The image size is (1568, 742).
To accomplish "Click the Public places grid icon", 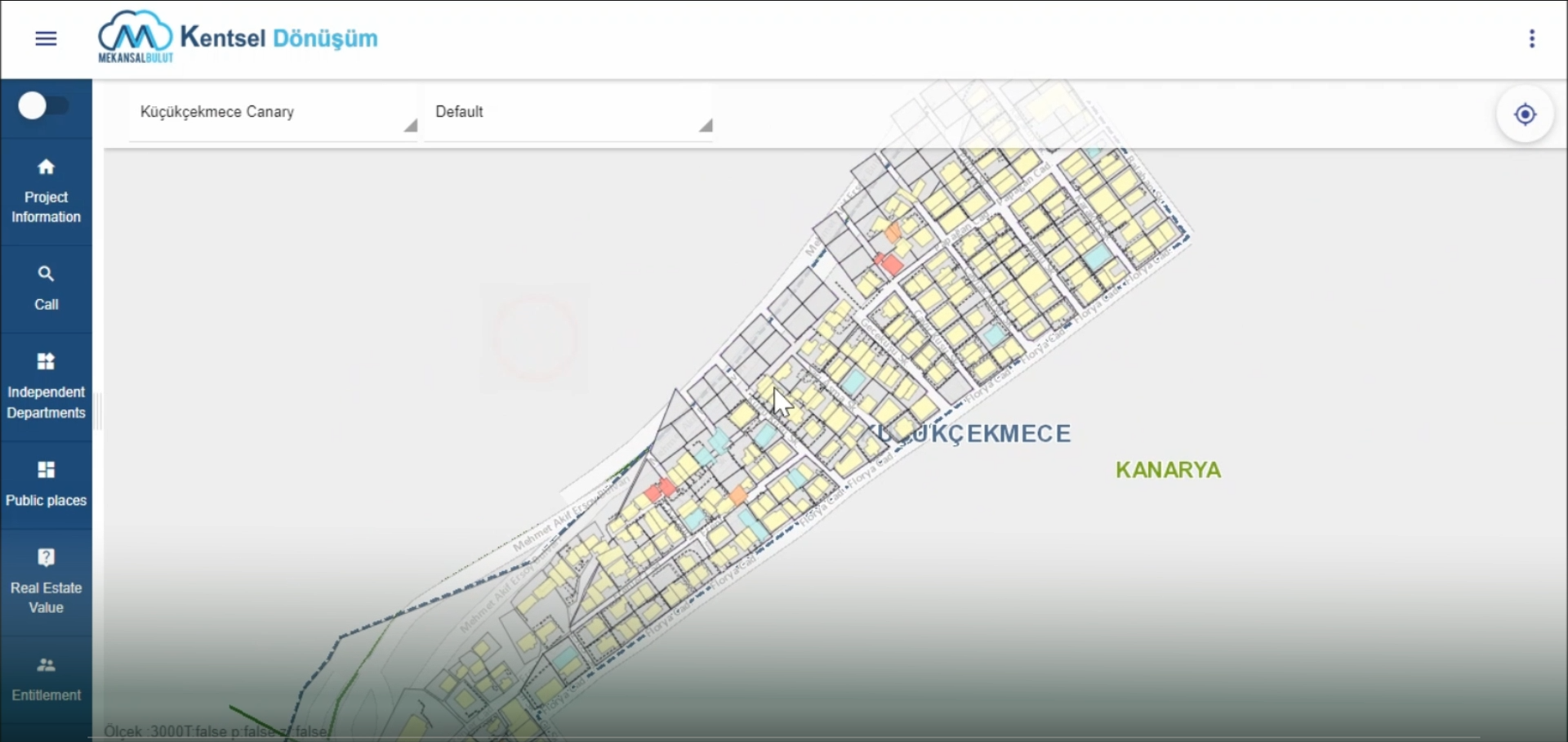I will (46, 469).
